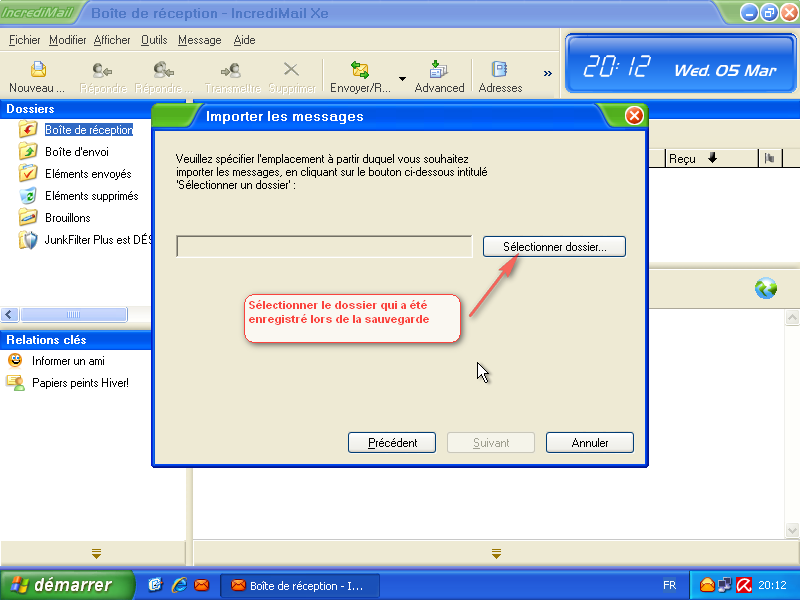Click the Répondre à tous toolbar icon
Screen dimensions: 800x600
tap(163, 70)
